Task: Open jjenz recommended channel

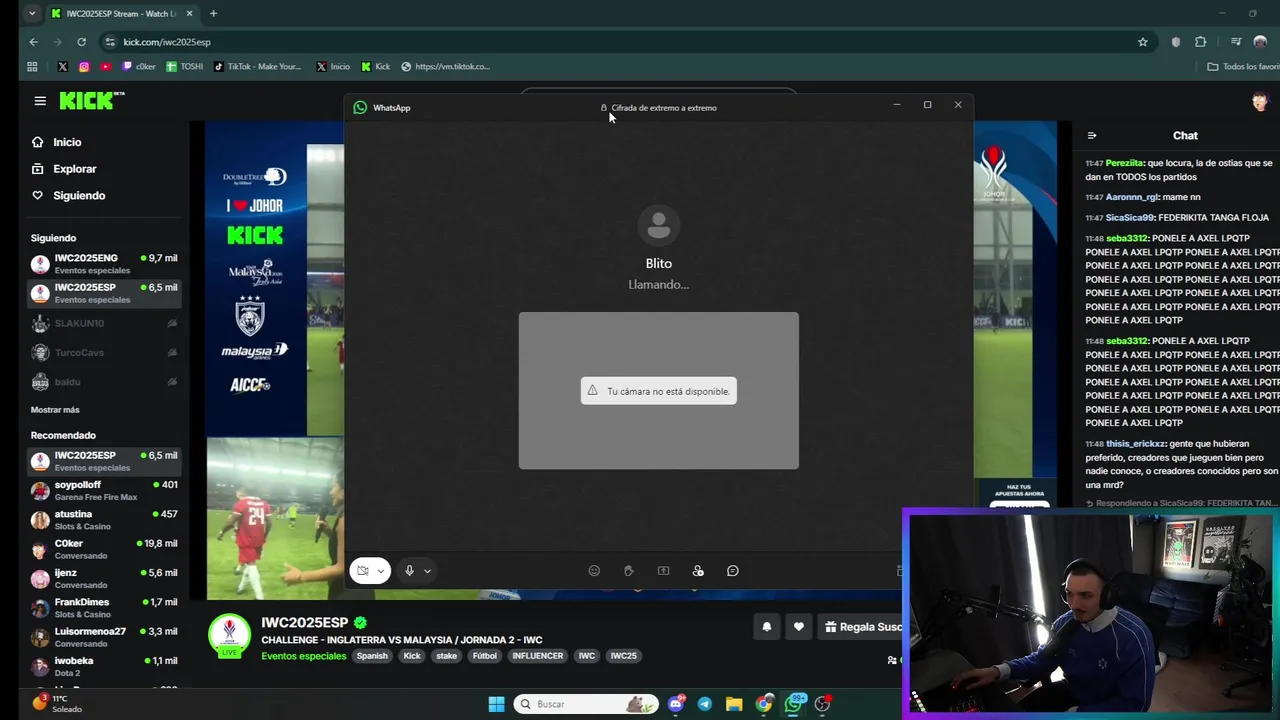Action: (104, 578)
